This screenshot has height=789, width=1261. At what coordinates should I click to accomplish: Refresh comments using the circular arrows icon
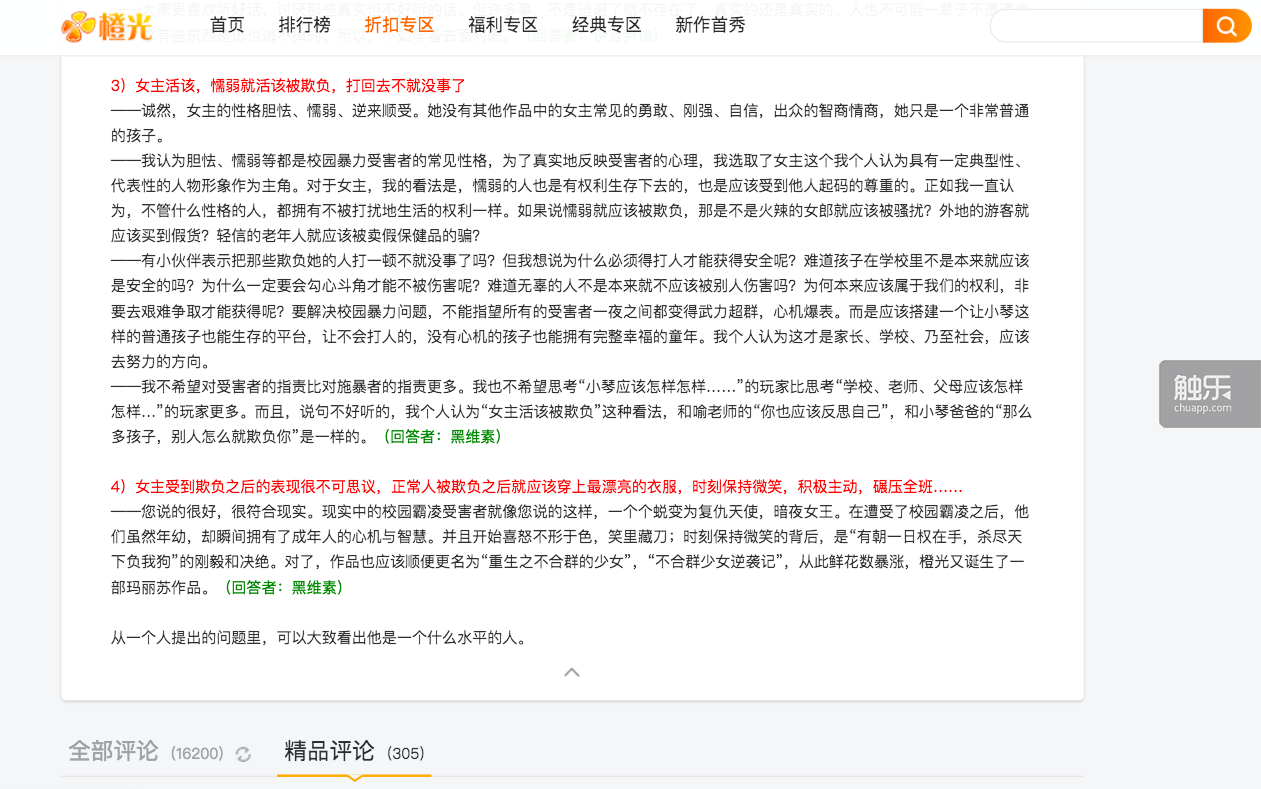click(x=243, y=754)
